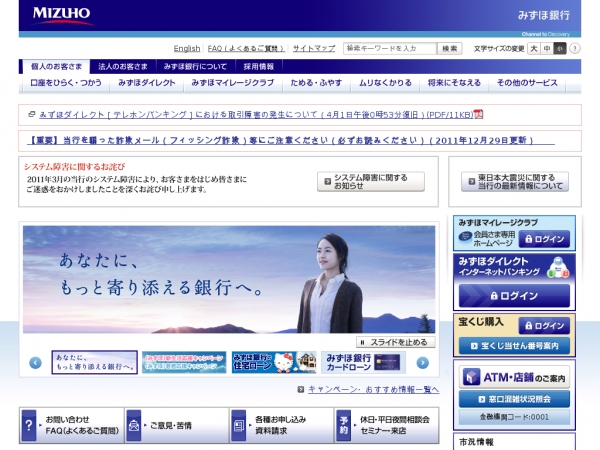Open 窓口混雑状況照会 button
600x450 pixels.
pyautogui.click(x=514, y=399)
